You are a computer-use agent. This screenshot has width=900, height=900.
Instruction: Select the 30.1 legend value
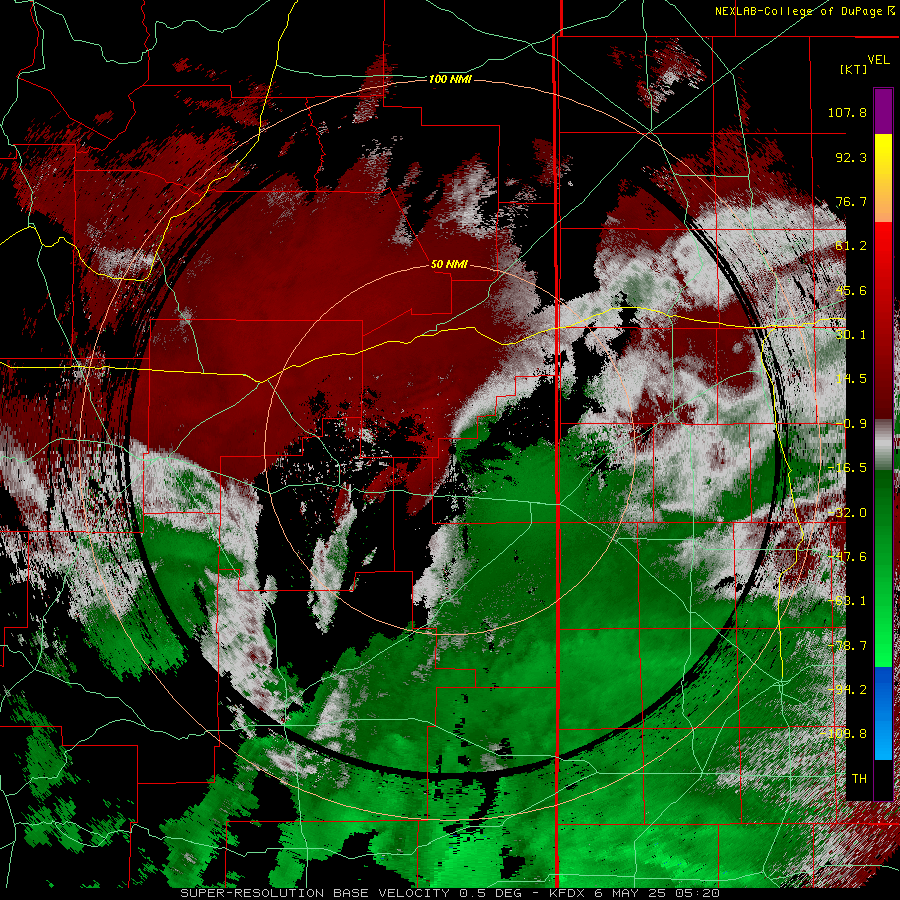(x=851, y=335)
